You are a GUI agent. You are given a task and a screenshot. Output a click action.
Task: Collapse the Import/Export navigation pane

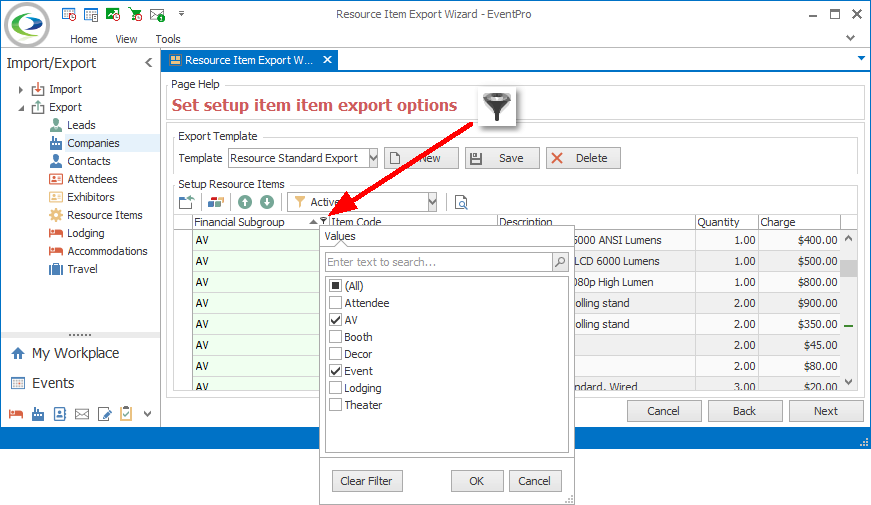pos(148,63)
